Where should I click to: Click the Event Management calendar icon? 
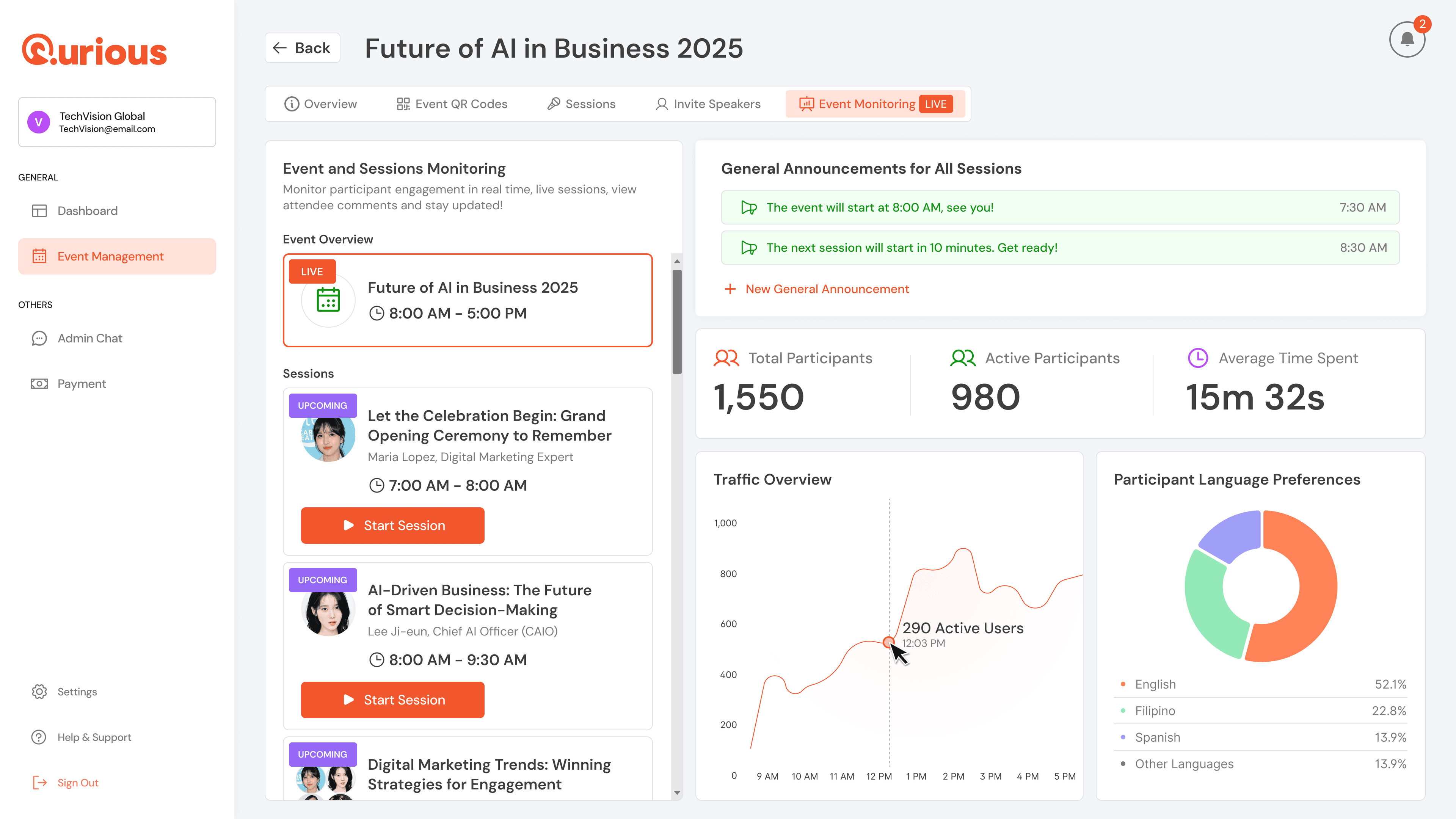coord(39,256)
